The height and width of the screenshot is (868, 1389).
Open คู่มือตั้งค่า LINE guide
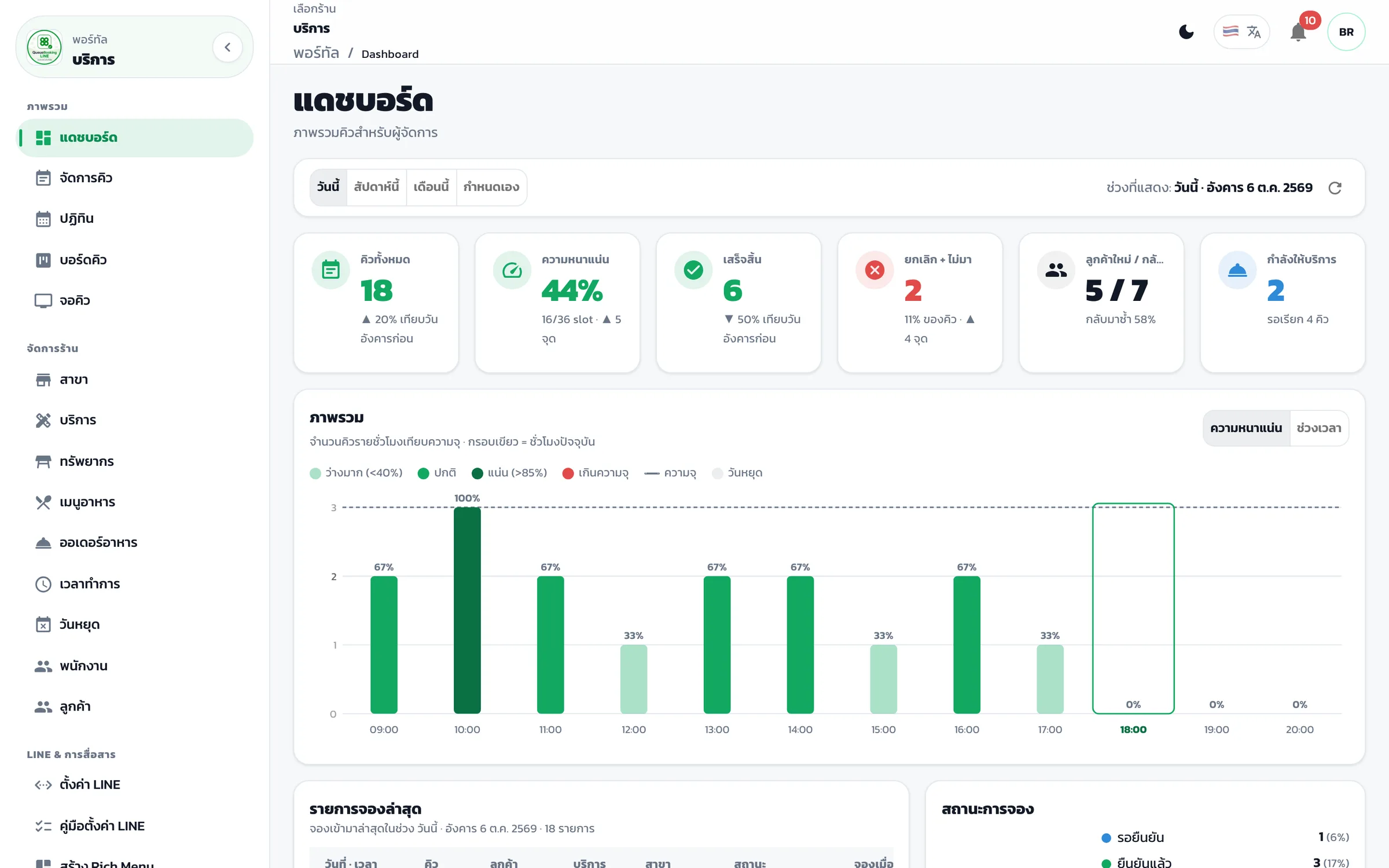tap(135, 826)
